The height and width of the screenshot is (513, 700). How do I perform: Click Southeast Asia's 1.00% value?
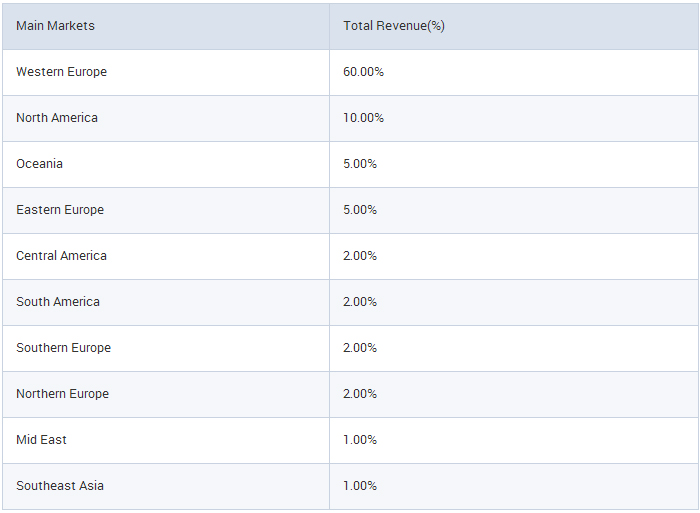pos(360,486)
